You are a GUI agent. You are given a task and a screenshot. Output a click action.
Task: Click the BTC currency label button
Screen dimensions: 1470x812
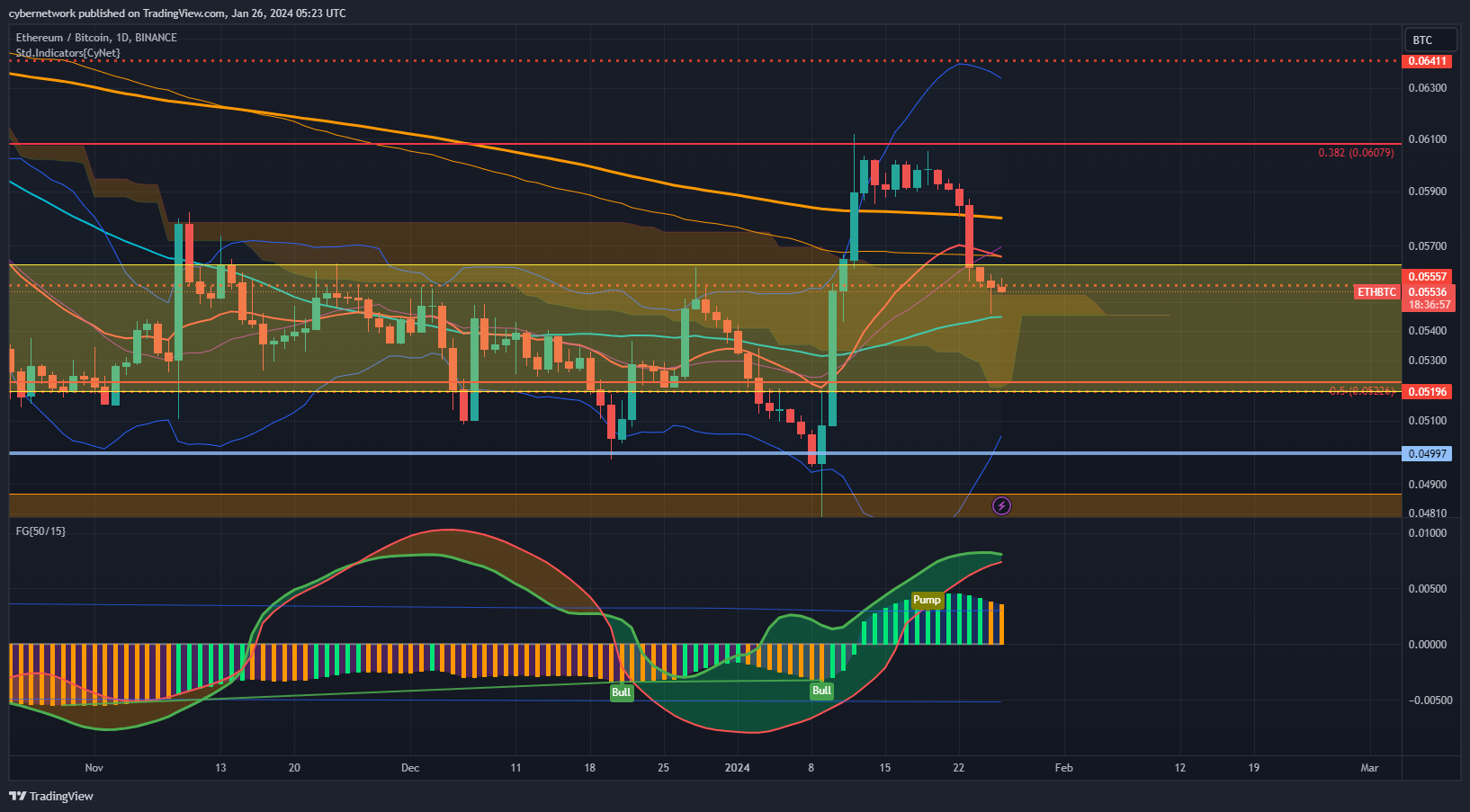tap(1430, 40)
